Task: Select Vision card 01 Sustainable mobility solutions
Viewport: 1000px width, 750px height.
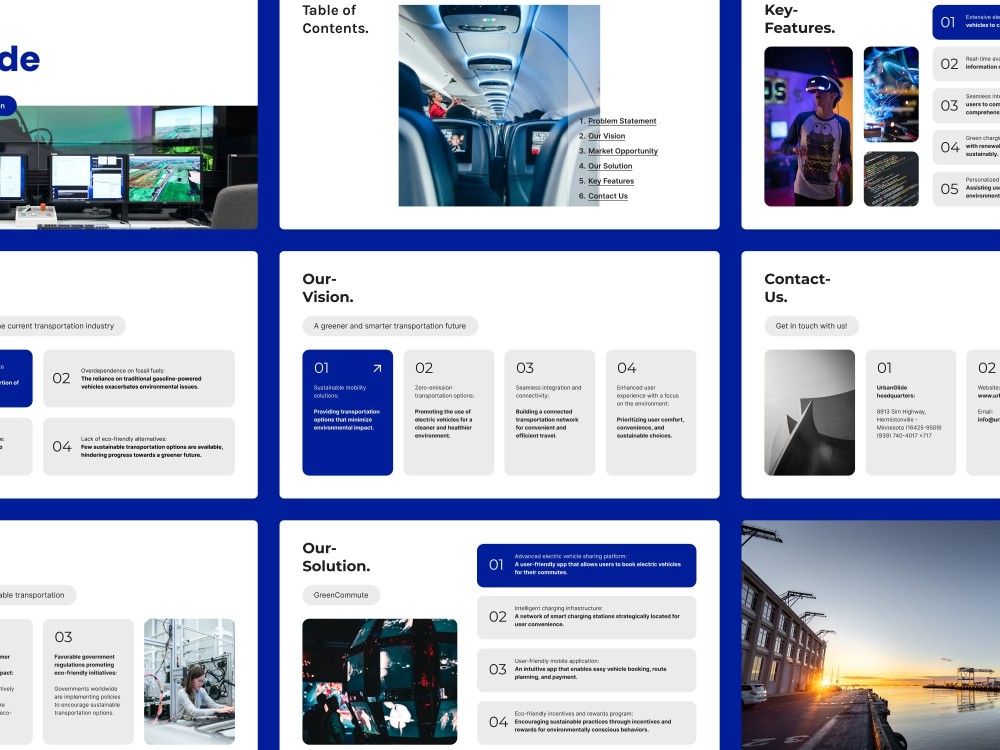Action: coord(348,412)
